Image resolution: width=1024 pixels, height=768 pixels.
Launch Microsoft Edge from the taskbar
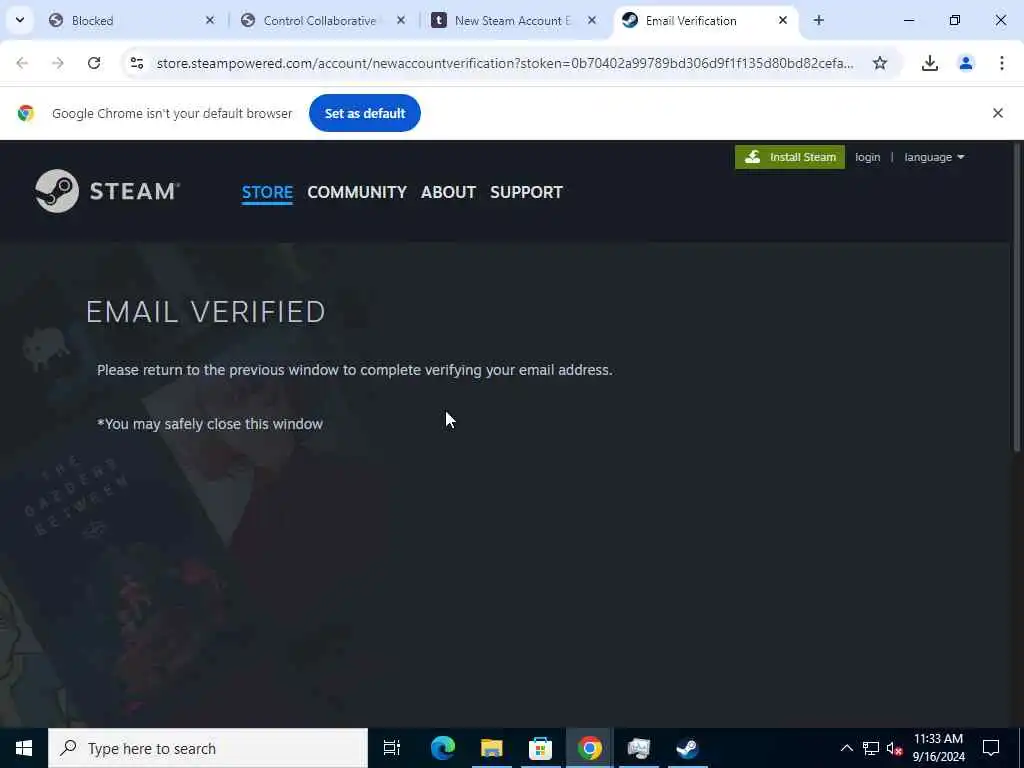pos(442,748)
